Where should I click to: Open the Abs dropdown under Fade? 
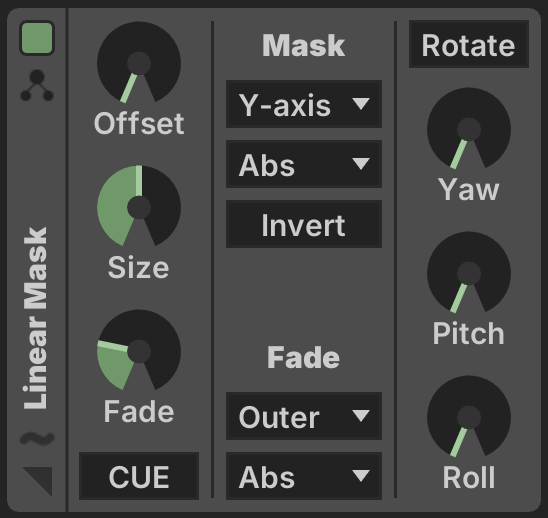click(304, 476)
